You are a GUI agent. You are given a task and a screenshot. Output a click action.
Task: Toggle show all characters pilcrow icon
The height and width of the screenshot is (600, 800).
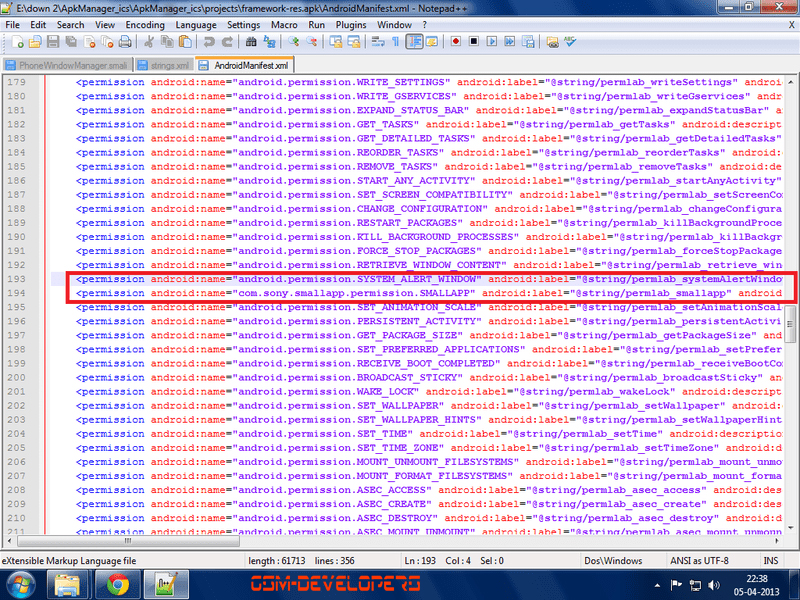point(395,42)
